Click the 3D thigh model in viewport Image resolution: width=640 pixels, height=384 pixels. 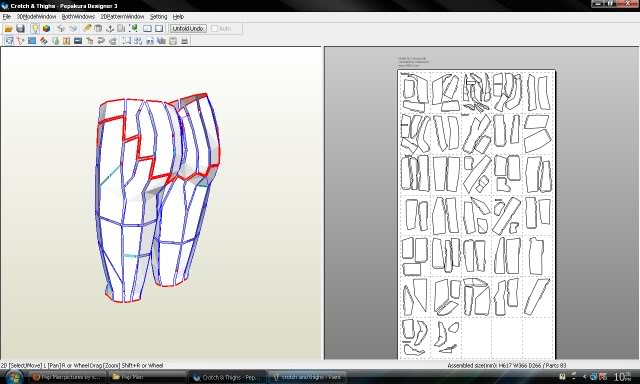tap(157, 196)
